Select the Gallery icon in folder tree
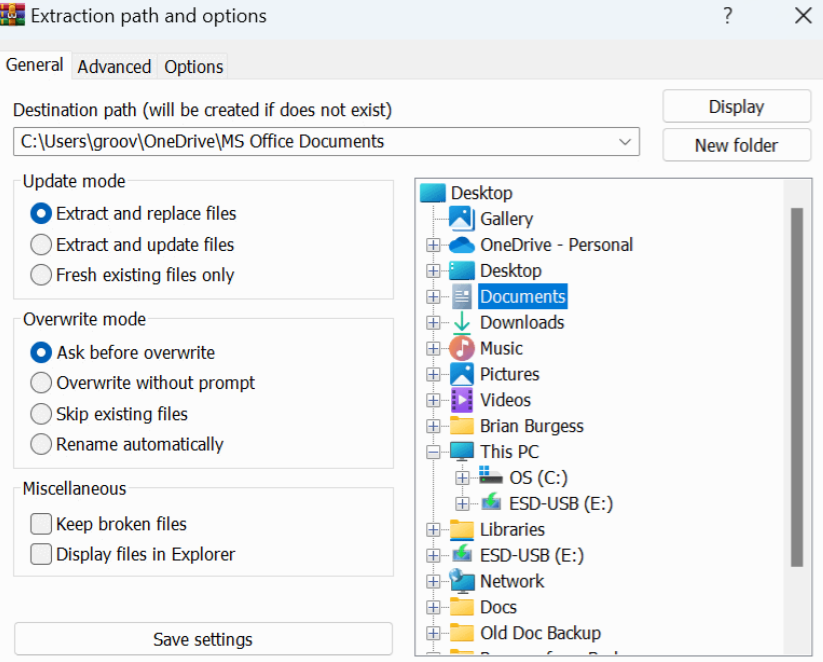Screen dimensions: 823x662 [464, 218]
